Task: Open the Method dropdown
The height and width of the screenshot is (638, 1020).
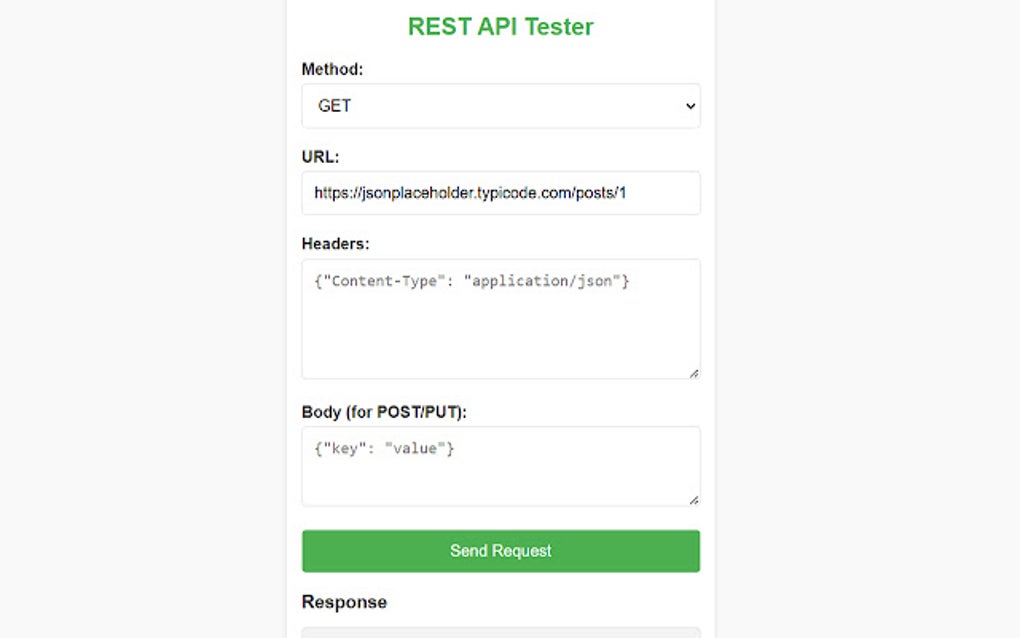Action: 500,105
